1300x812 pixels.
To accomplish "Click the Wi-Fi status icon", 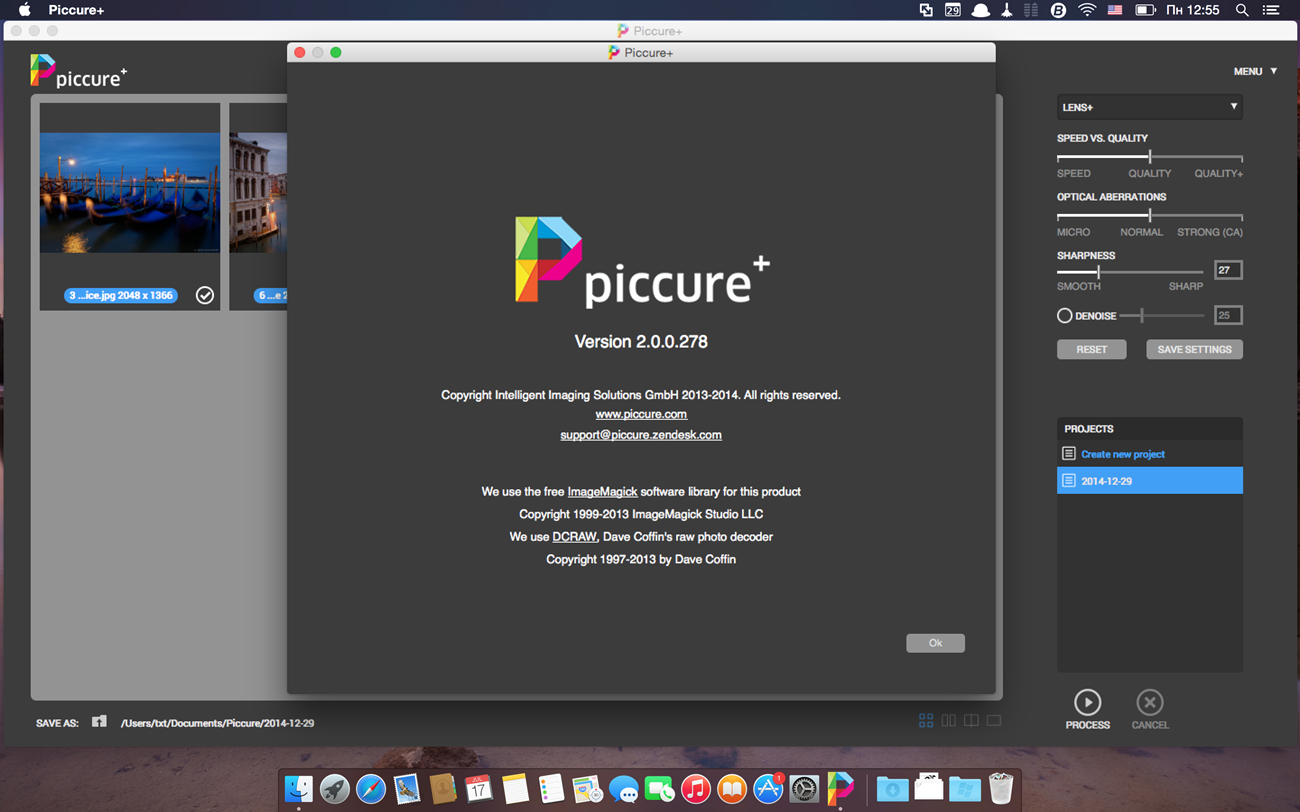I will coord(1086,10).
